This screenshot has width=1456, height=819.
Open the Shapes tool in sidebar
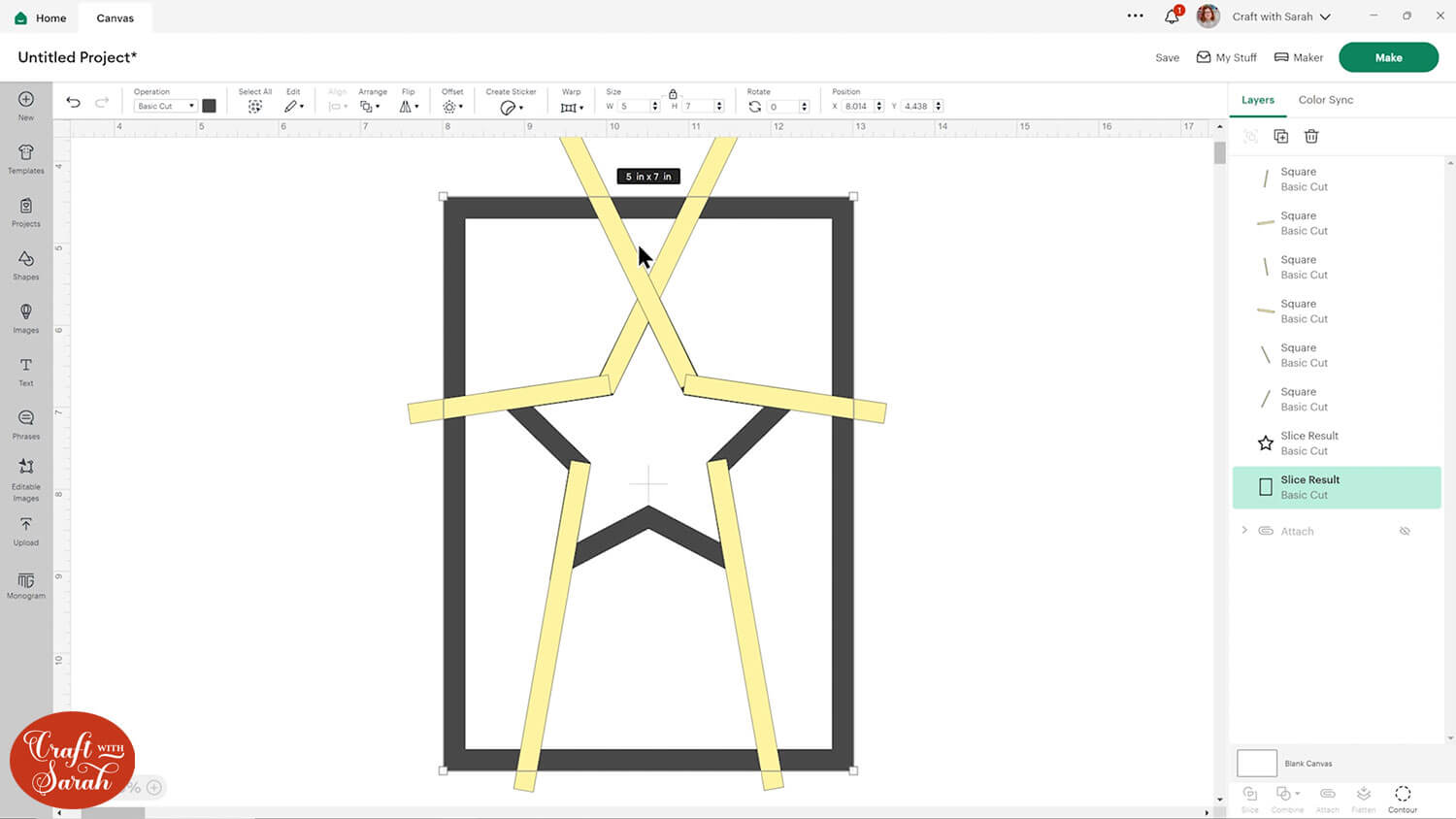26,264
